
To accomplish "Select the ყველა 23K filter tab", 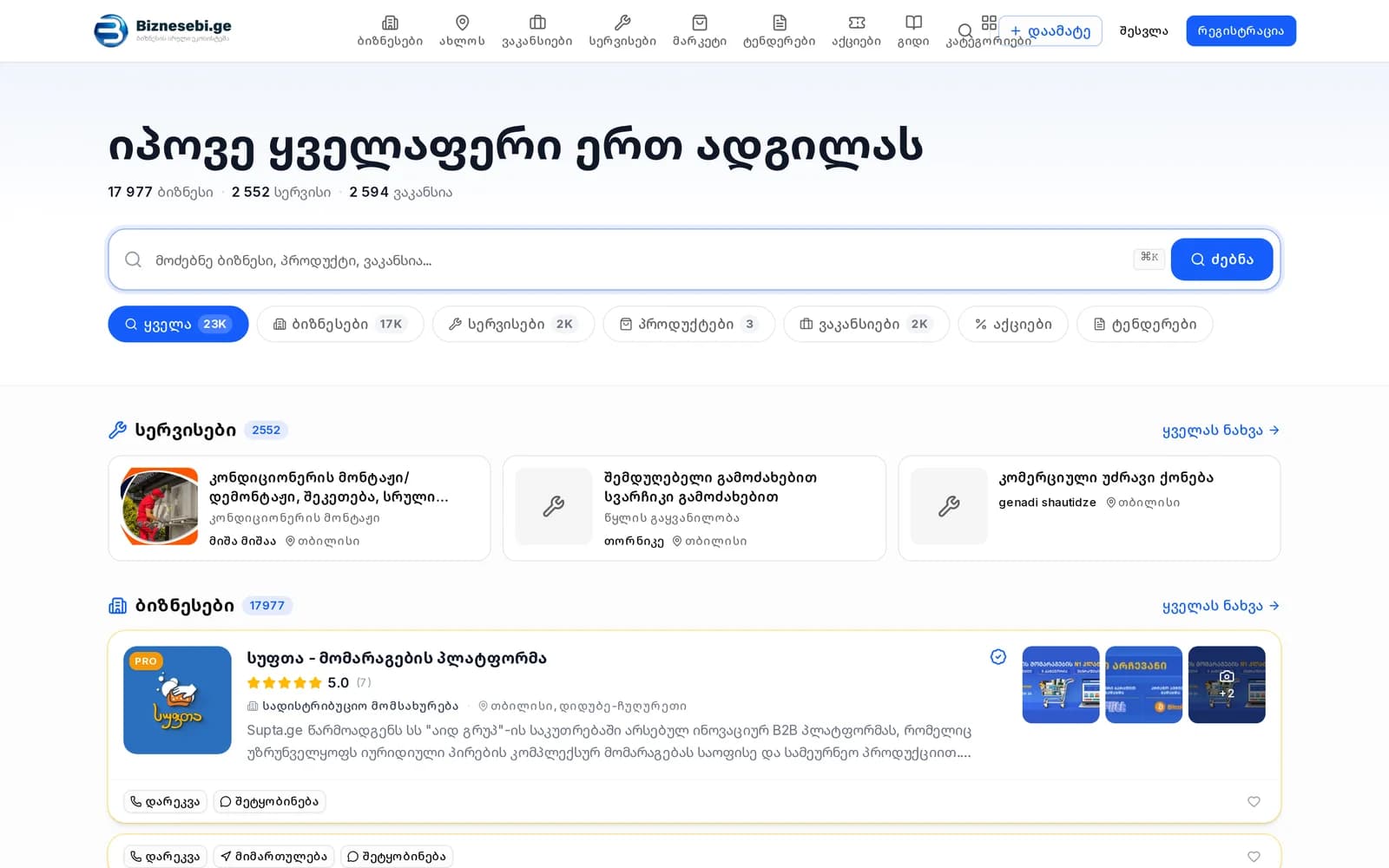I will (178, 324).
